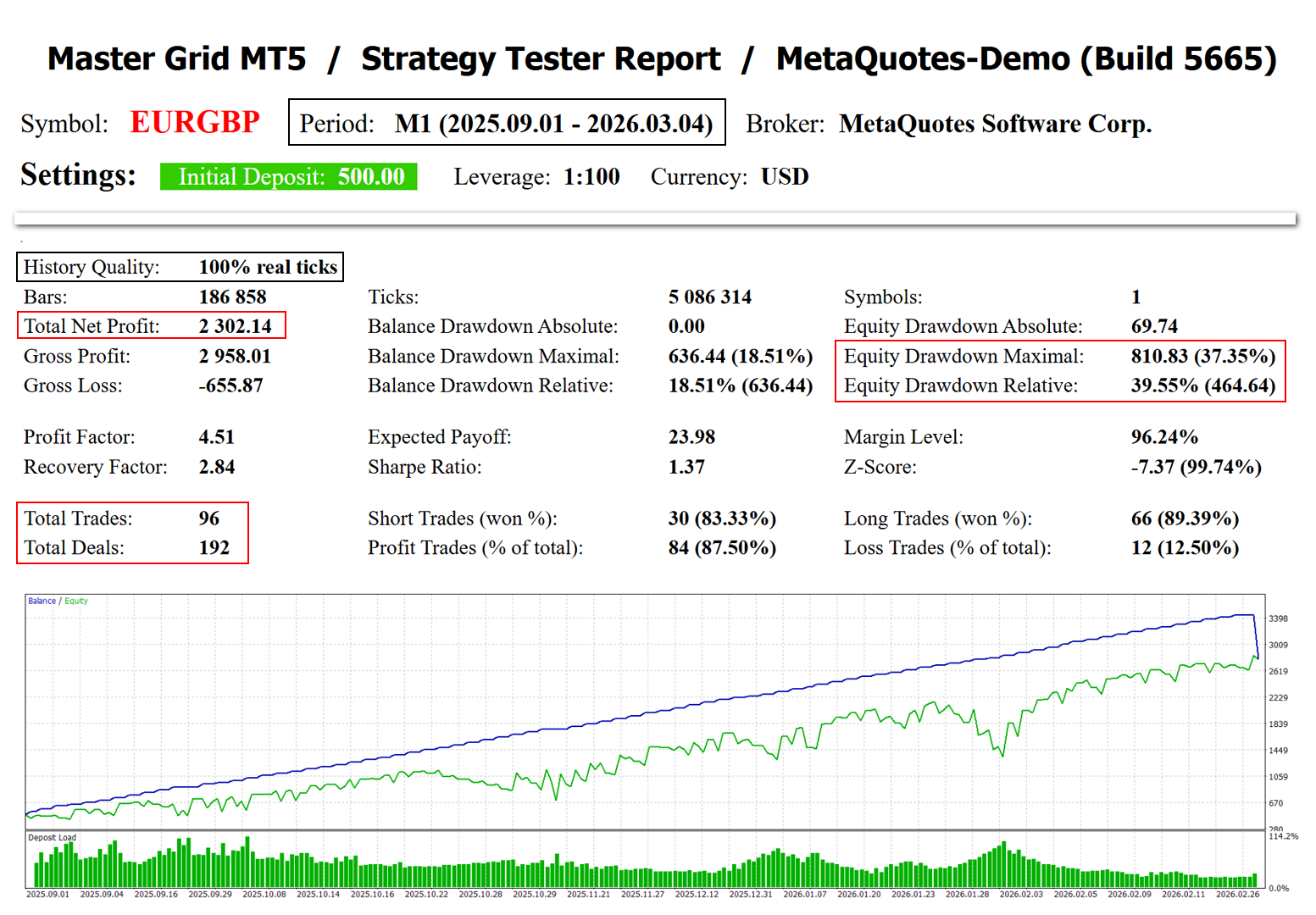Select the Bars value 186 858
This screenshot has height=915, width=1316.
[x=232, y=297]
